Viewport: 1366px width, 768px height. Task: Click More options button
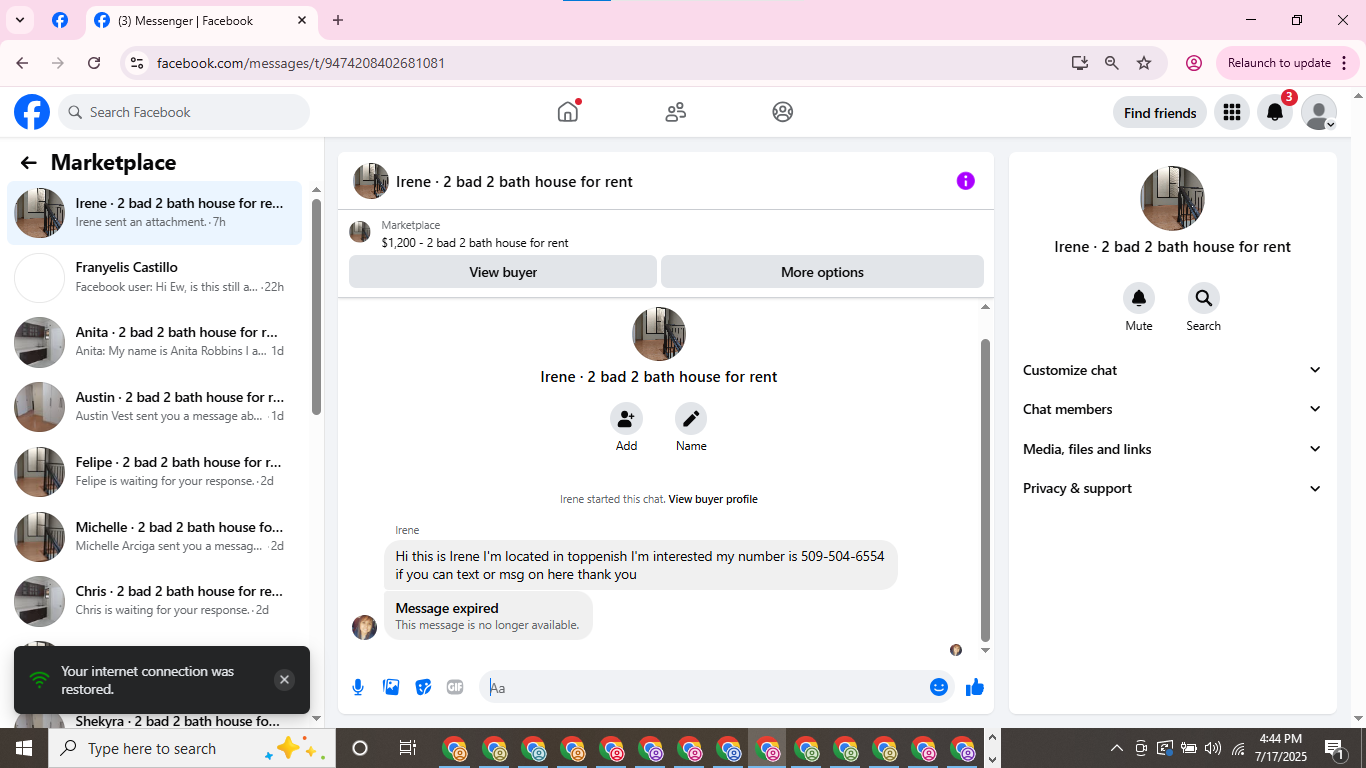pyautogui.click(x=822, y=272)
